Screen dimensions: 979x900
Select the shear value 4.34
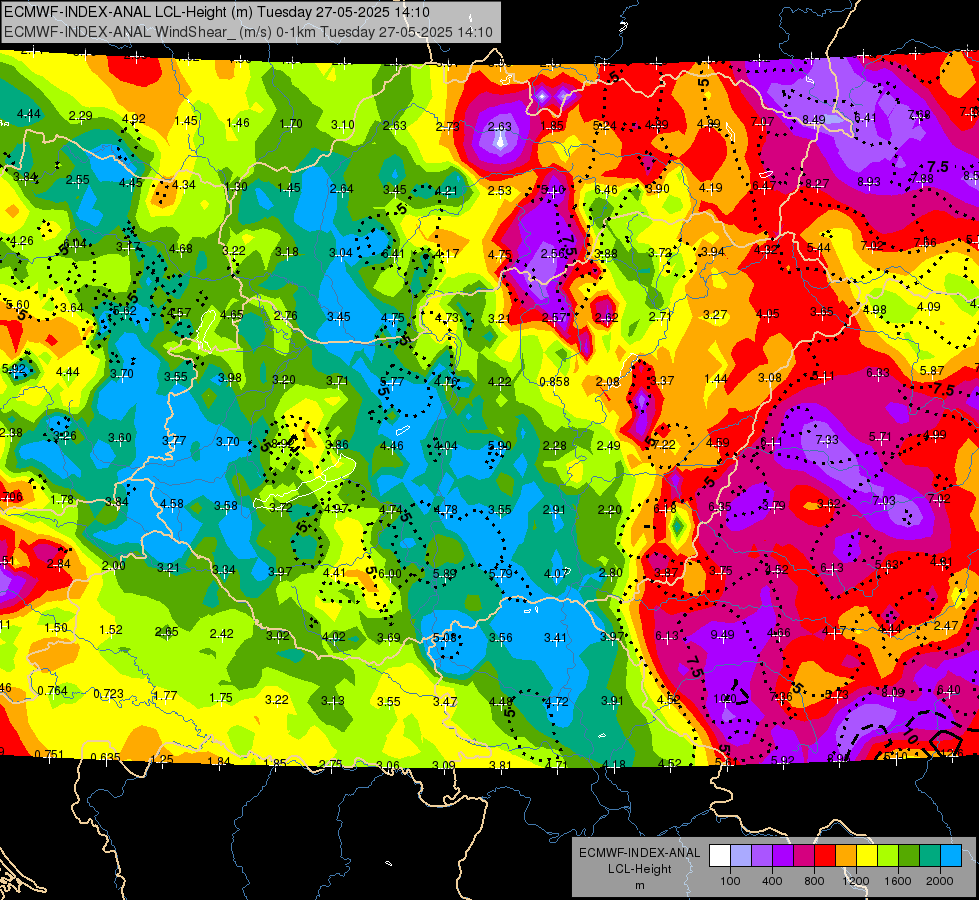click(184, 184)
